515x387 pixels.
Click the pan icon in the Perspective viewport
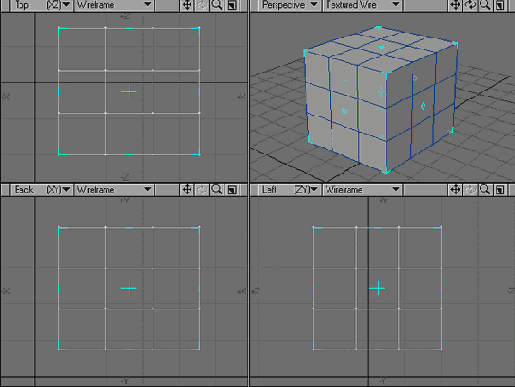(455, 5)
